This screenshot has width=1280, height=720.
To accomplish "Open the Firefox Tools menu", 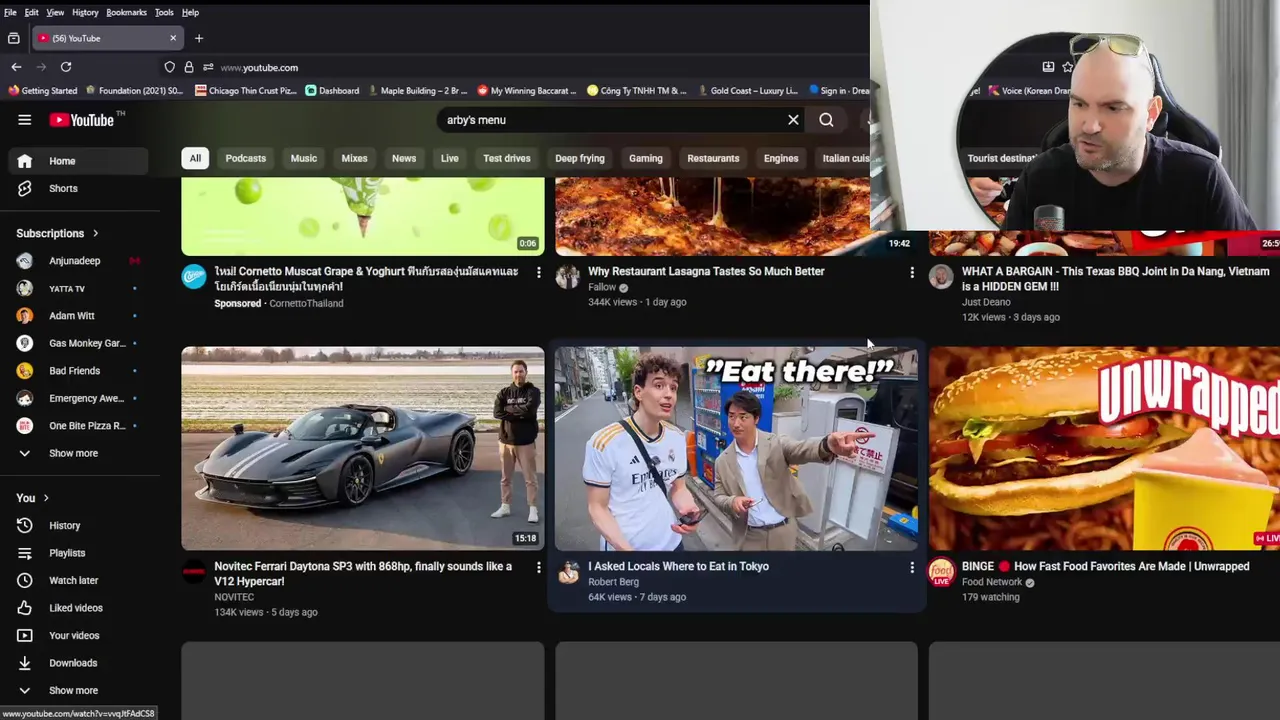I will click(x=164, y=12).
